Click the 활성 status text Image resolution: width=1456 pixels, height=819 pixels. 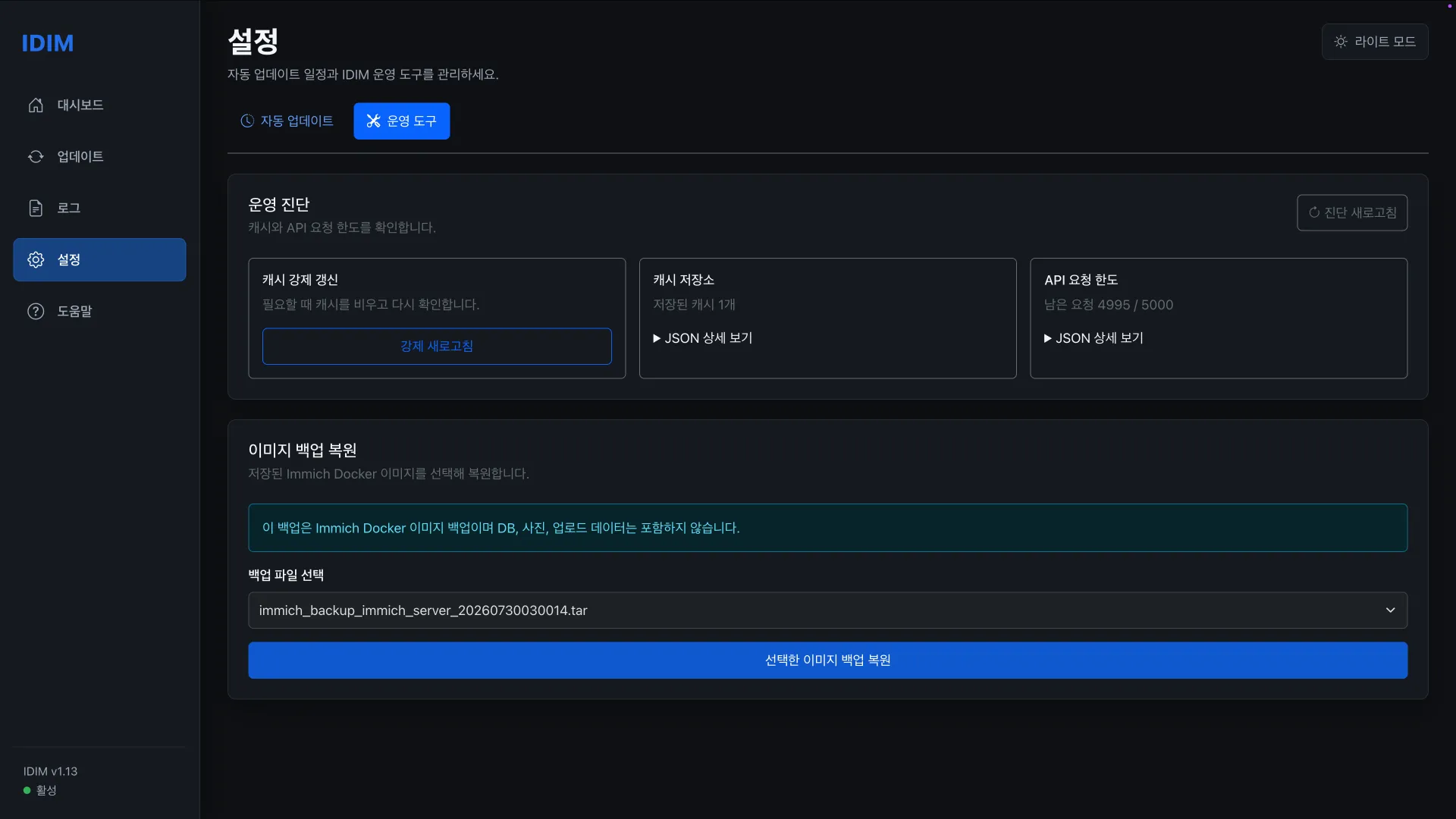click(46, 790)
